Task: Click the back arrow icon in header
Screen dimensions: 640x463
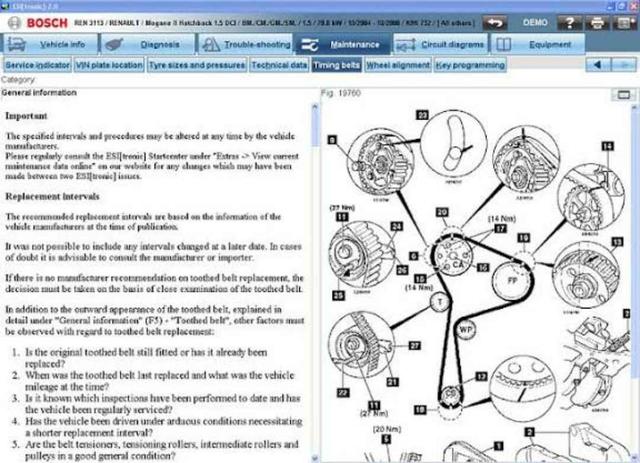Action: [x=494, y=21]
